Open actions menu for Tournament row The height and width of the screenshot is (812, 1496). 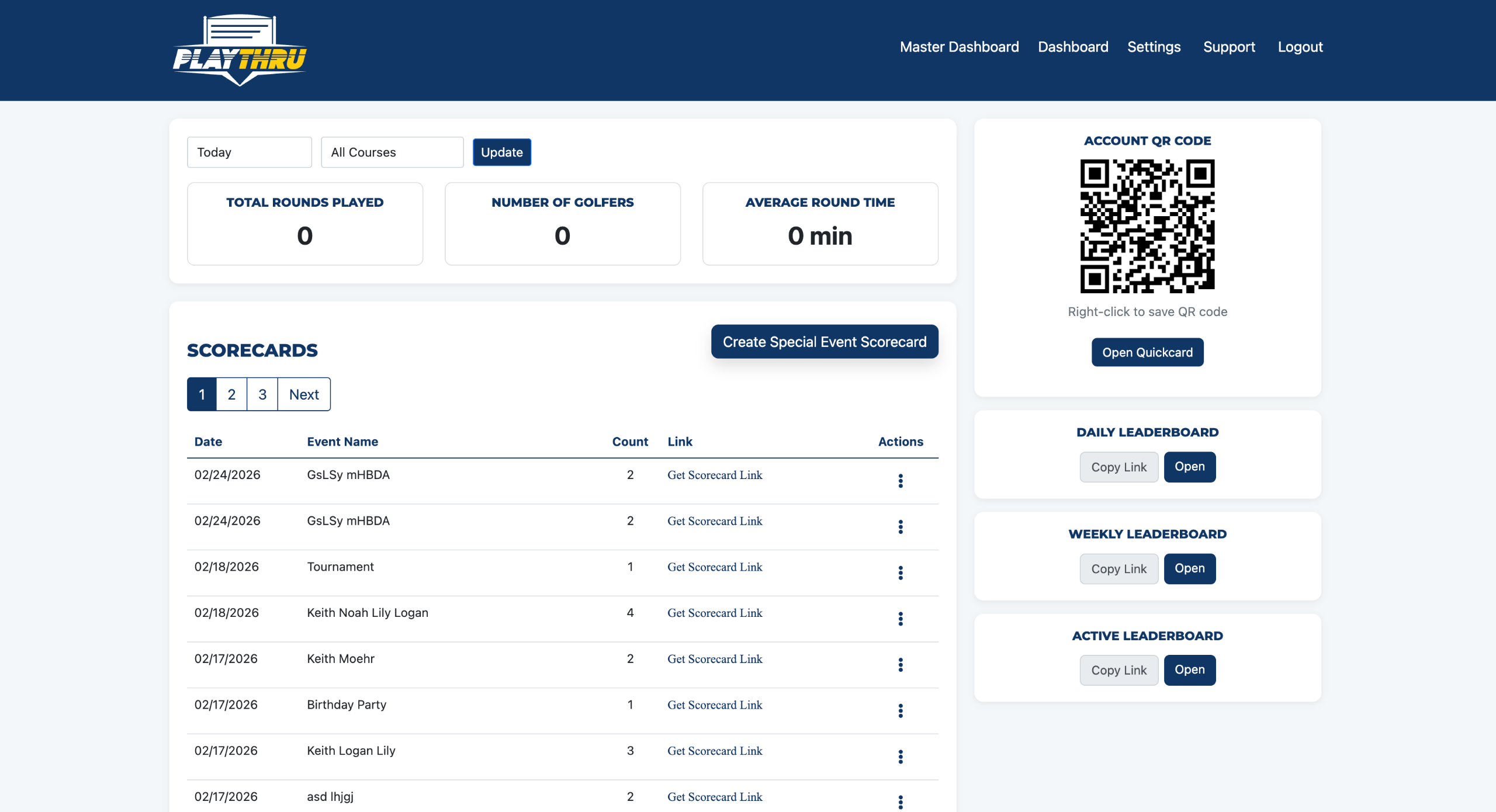pos(901,572)
